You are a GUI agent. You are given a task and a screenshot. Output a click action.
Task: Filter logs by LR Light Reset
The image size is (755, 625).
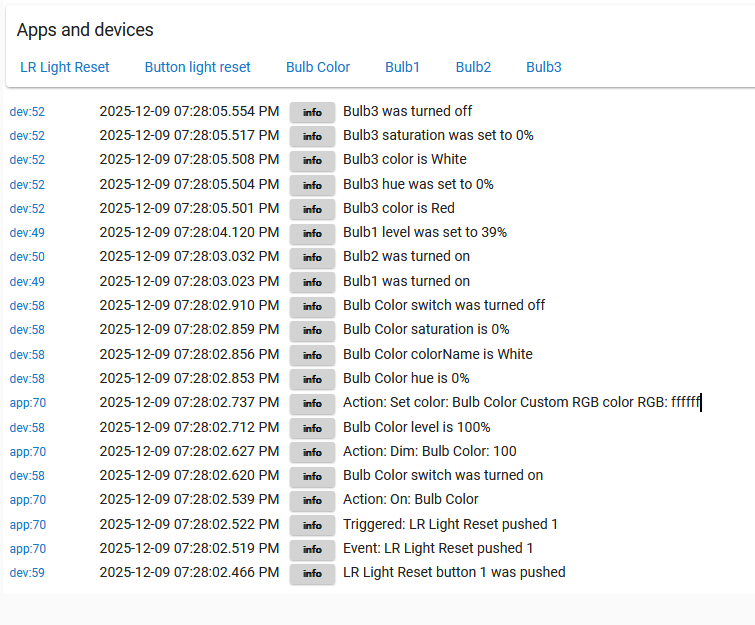pos(65,67)
